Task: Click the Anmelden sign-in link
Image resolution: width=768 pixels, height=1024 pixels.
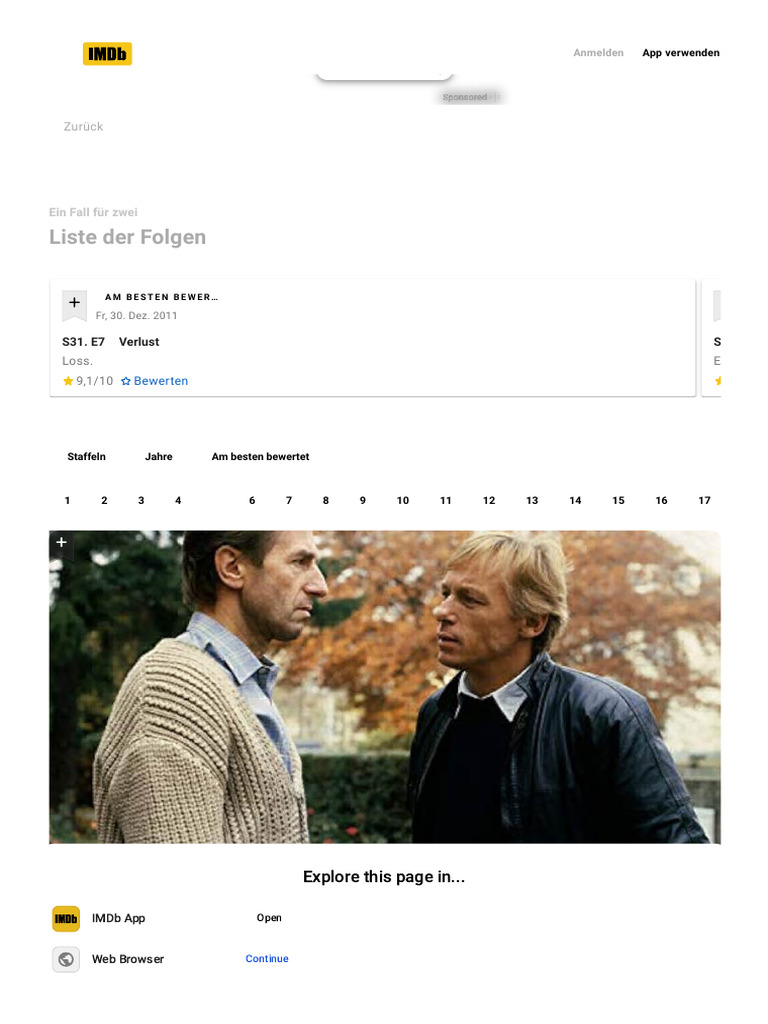Action: pyautogui.click(x=598, y=53)
